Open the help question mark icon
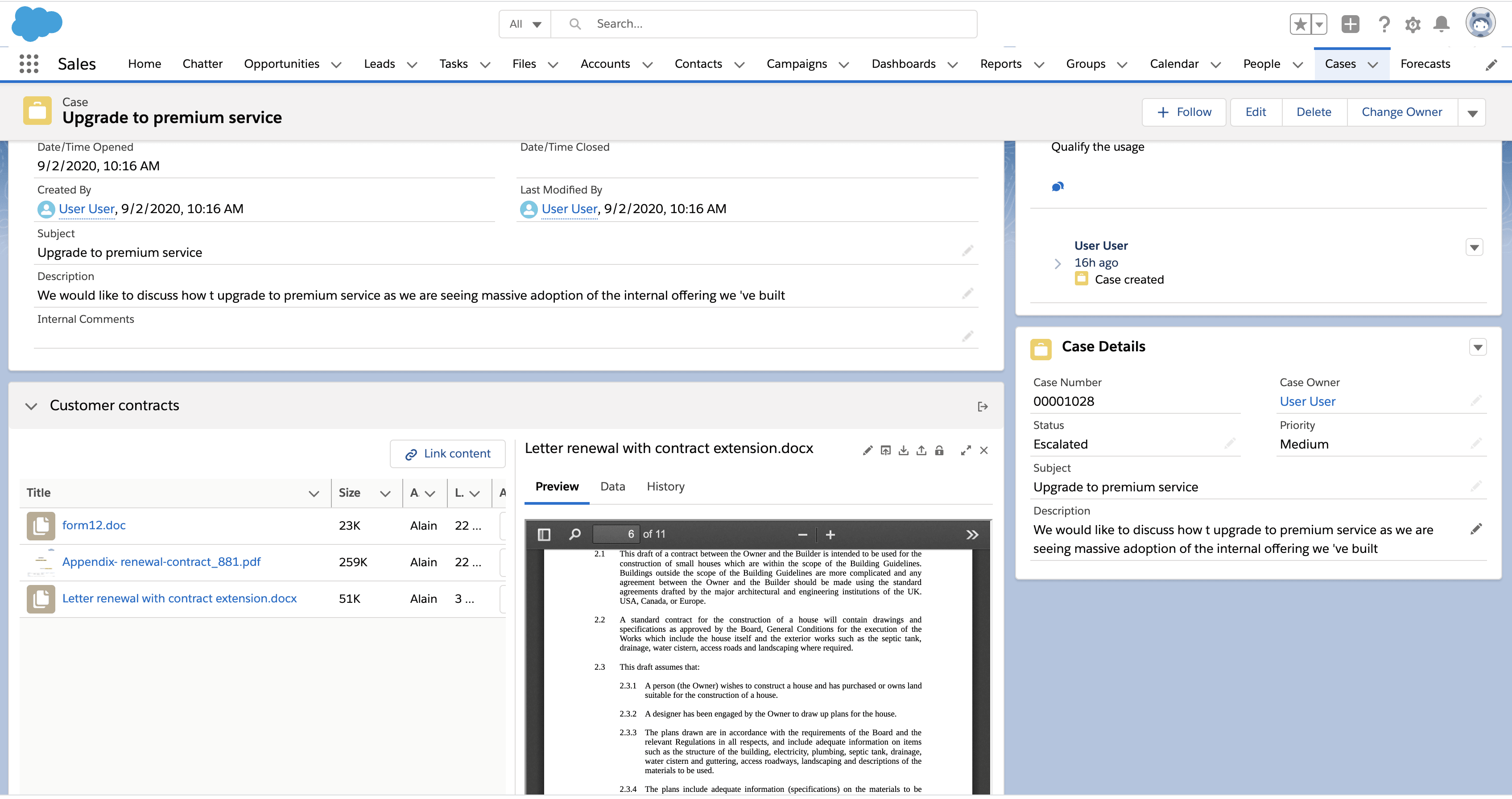1512x799 pixels. coord(1384,24)
